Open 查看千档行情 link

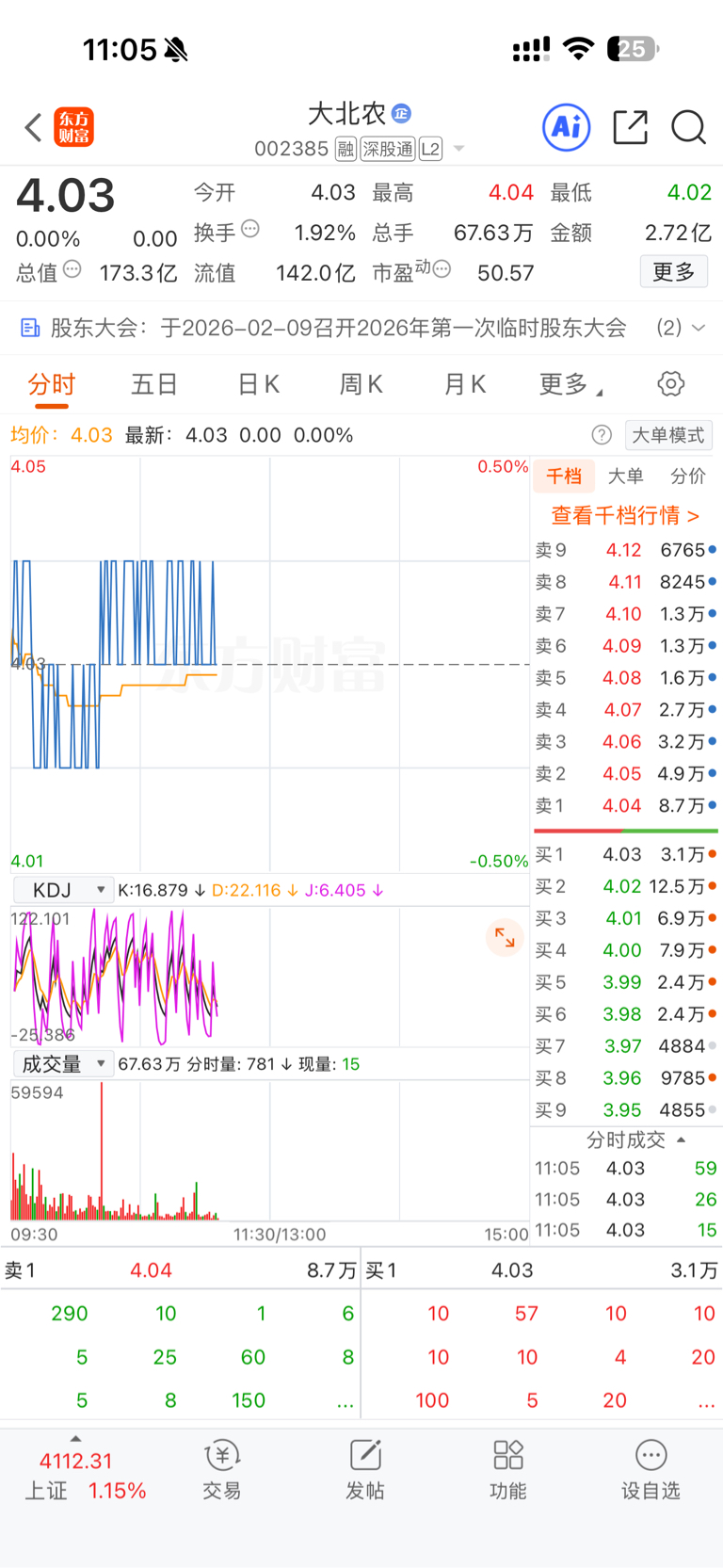pos(625,516)
